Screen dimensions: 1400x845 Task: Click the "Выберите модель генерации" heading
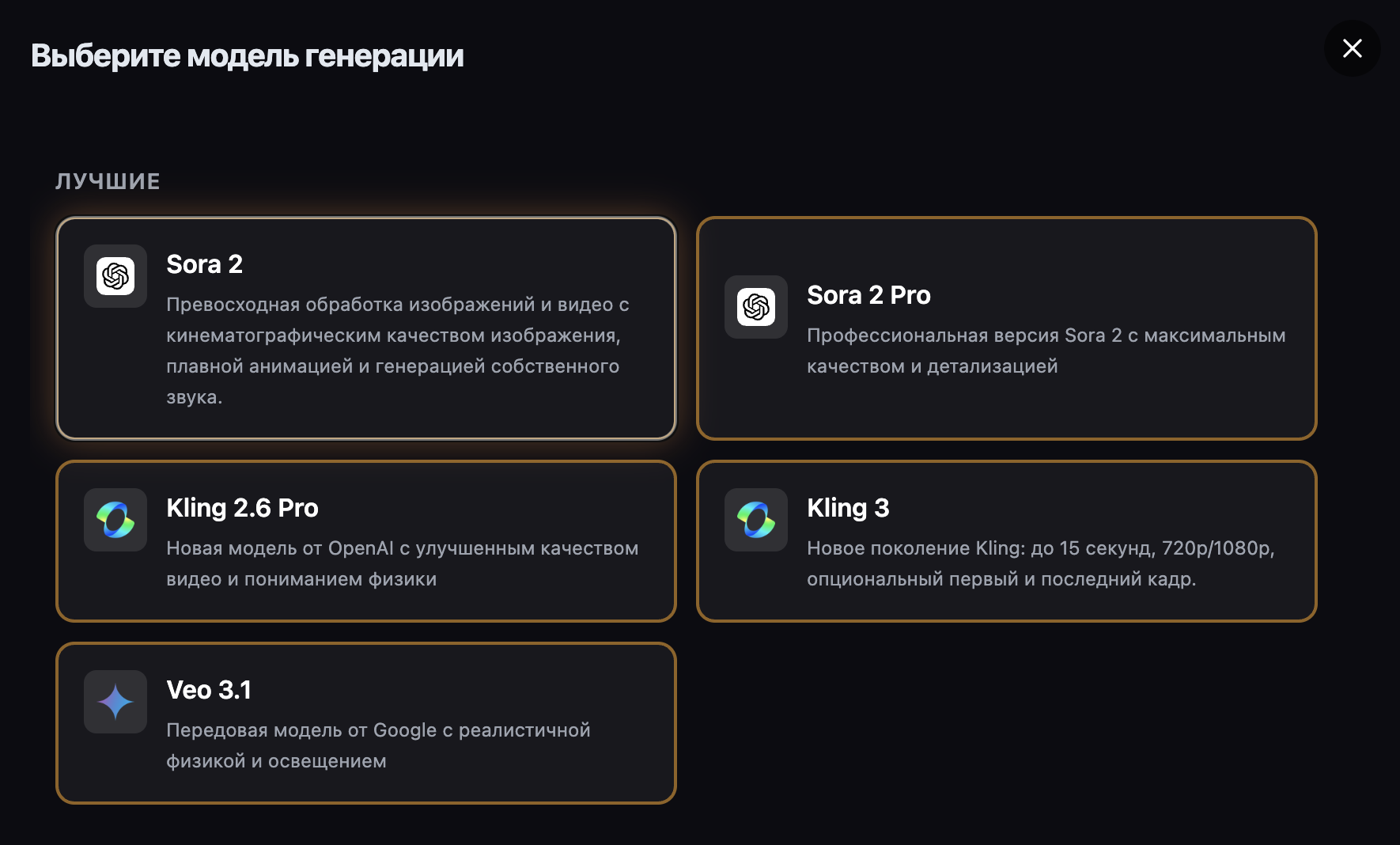[x=247, y=56]
